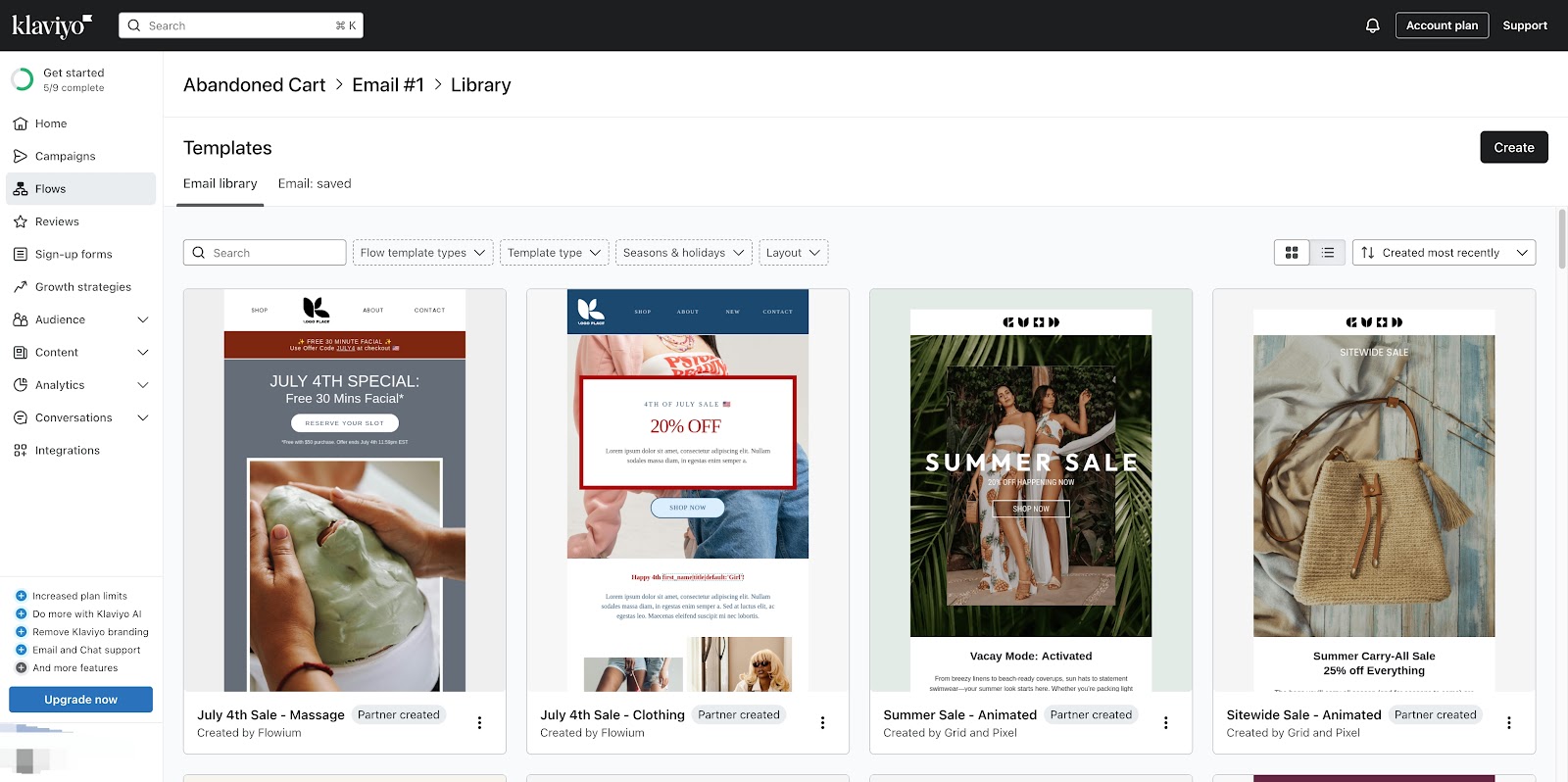This screenshot has height=782, width=1568.
Task: Click the Home icon in sidebar
Action: click(21, 123)
